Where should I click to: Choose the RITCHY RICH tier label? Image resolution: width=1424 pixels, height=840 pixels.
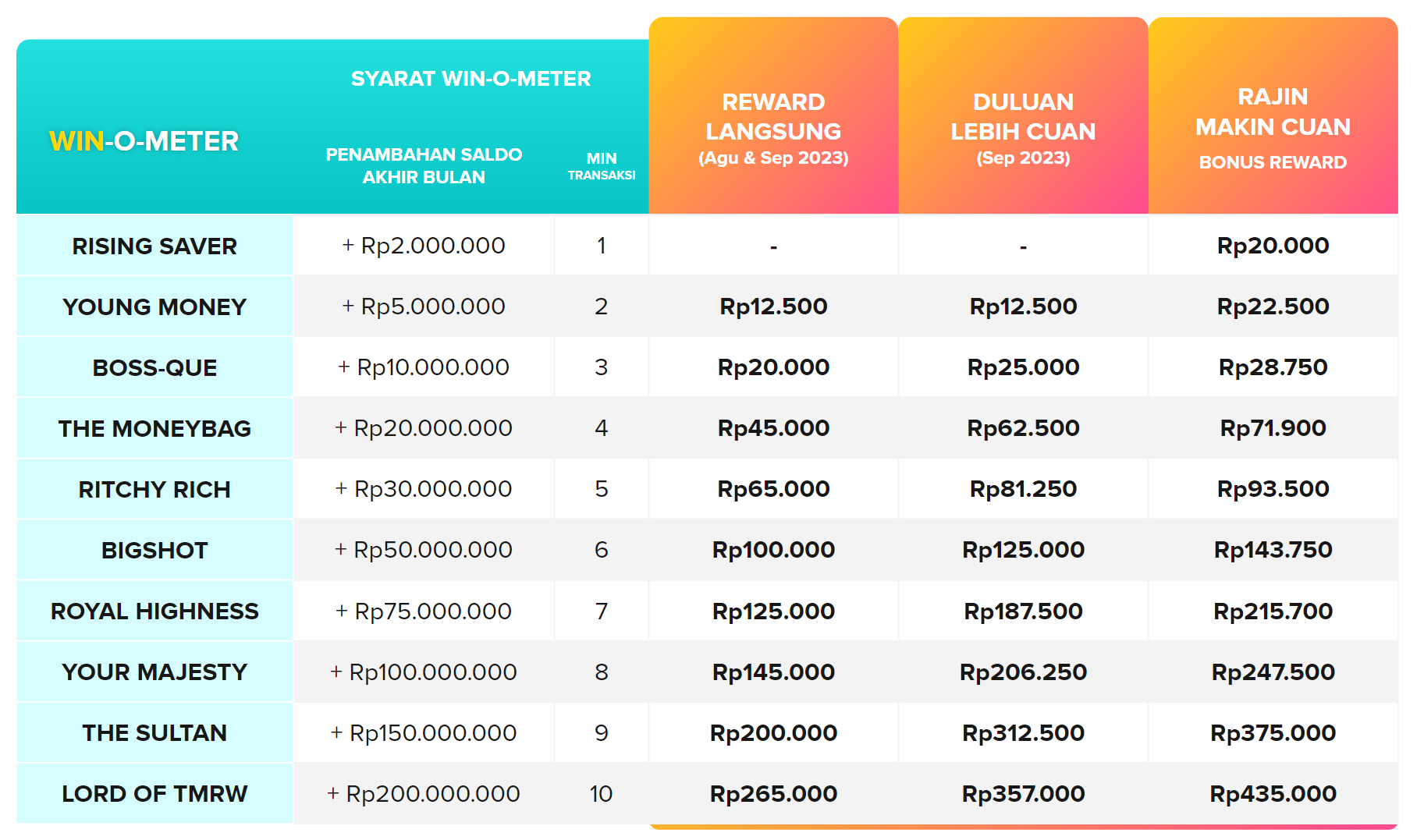point(154,489)
